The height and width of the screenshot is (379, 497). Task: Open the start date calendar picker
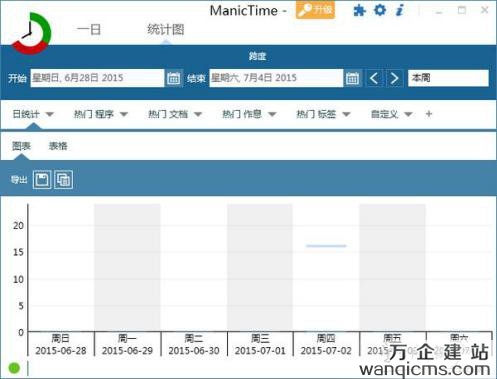coord(174,78)
